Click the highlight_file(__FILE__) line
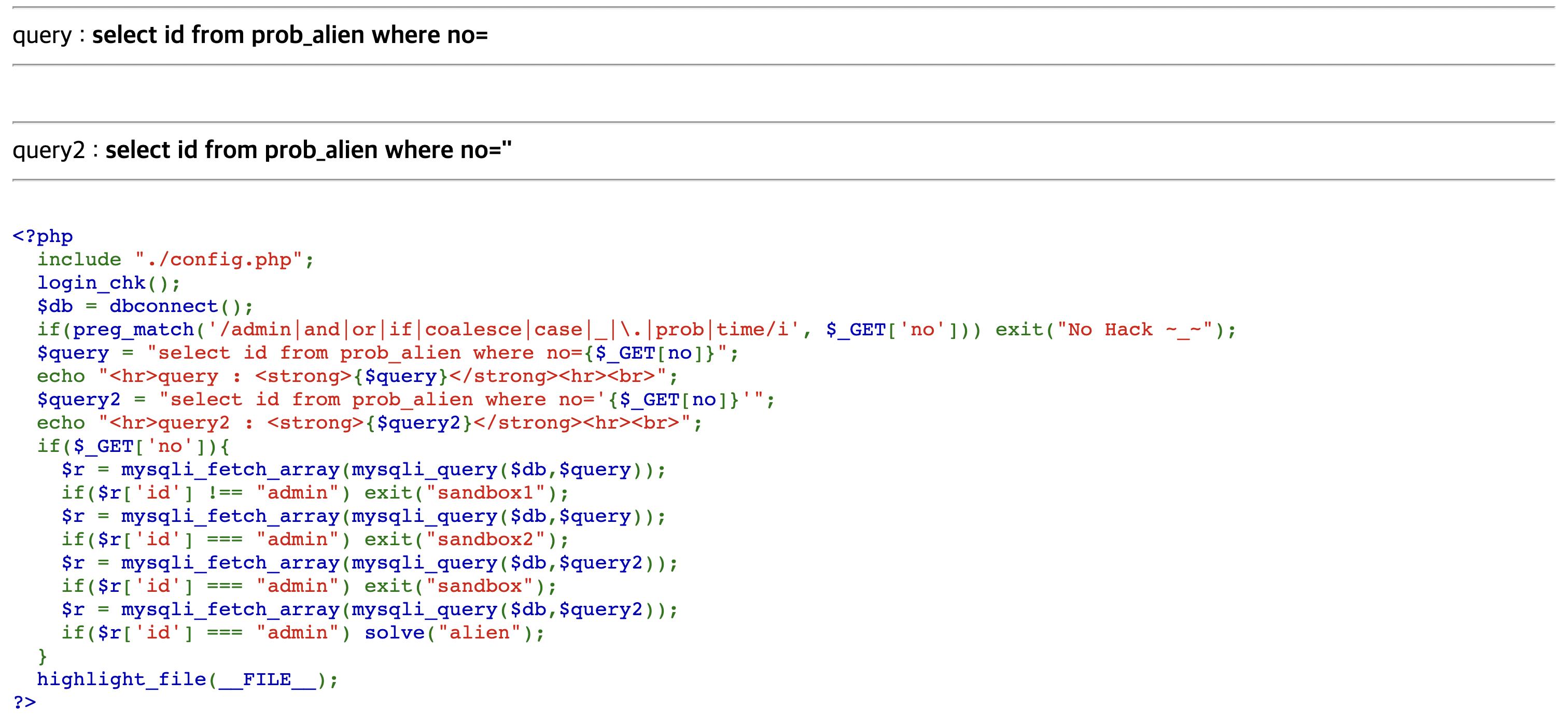This screenshot has width=1568, height=724. point(186,679)
